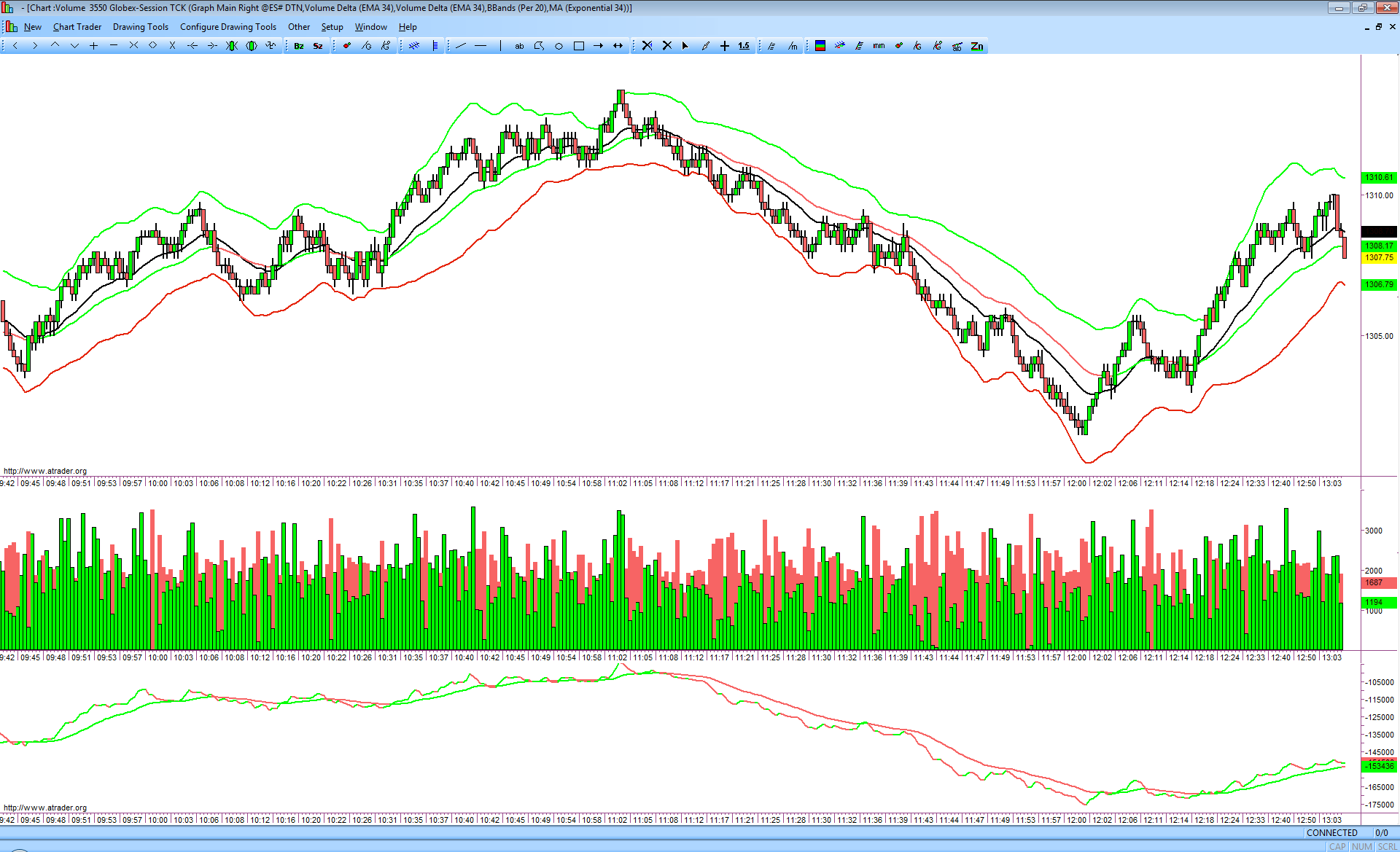Click the left dashed arrow icon
The height and width of the screenshot is (852, 1400).
click(x=192, y=46)
